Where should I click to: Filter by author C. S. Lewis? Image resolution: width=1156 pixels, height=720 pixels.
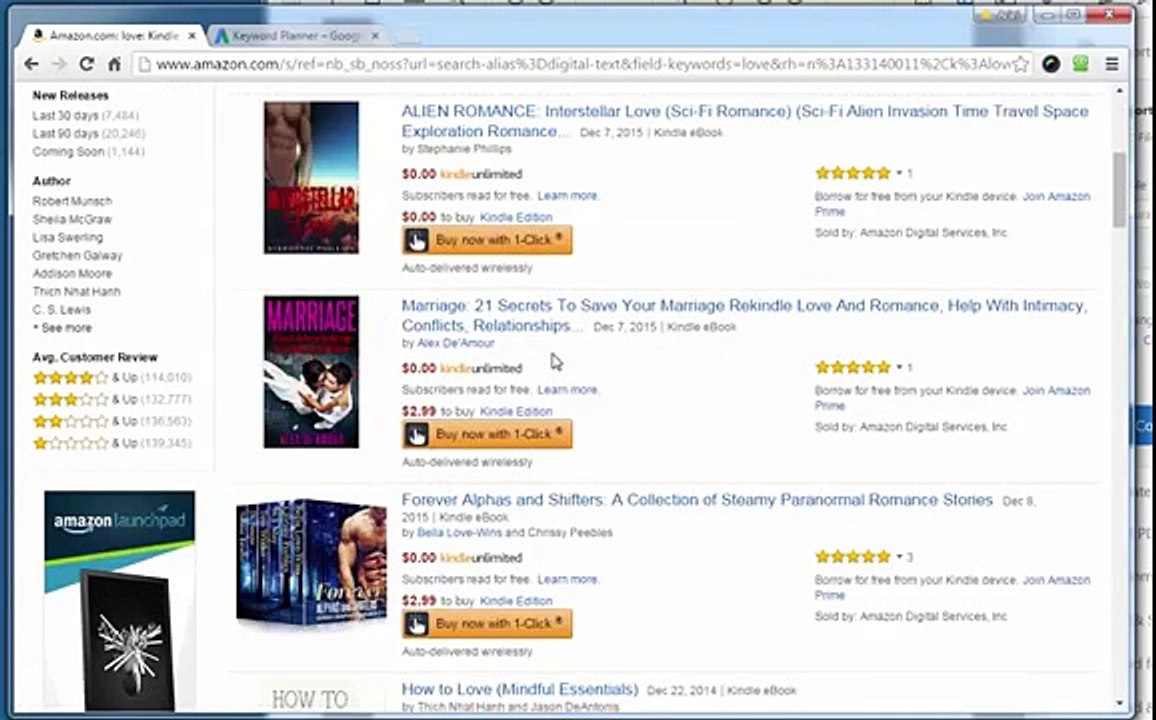click(x=62, y=310)
